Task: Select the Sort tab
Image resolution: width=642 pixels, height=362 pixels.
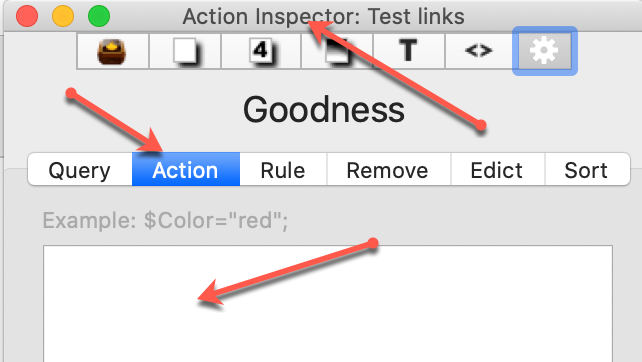Action: click(587, 170)
